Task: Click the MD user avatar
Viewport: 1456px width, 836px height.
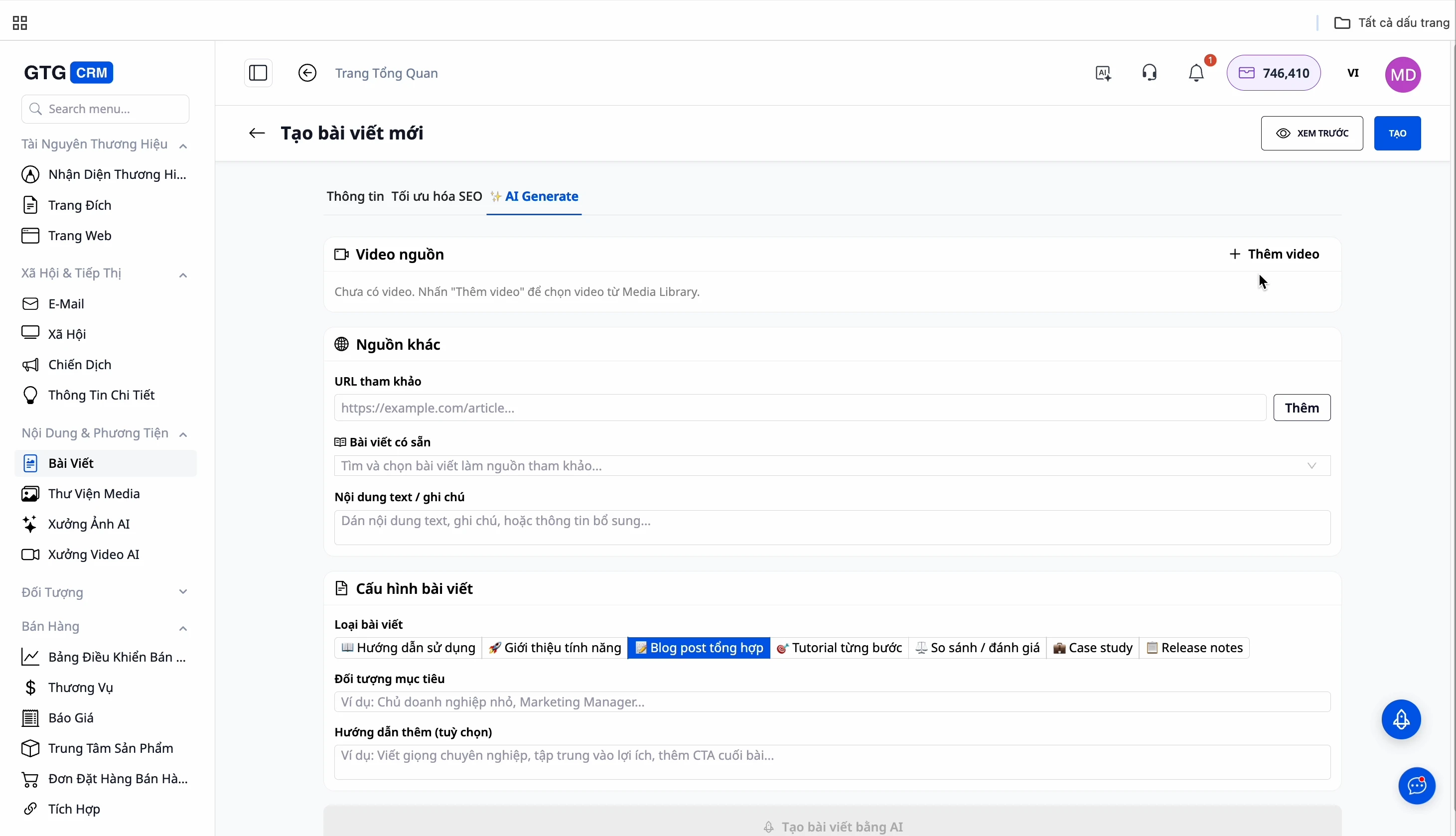Action: tap(1403, 74)
